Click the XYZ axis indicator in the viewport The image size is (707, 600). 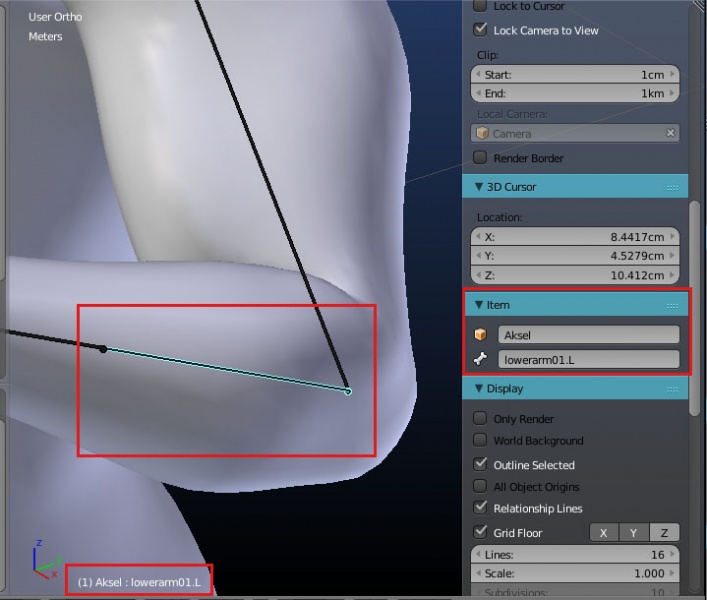[41, 561]
